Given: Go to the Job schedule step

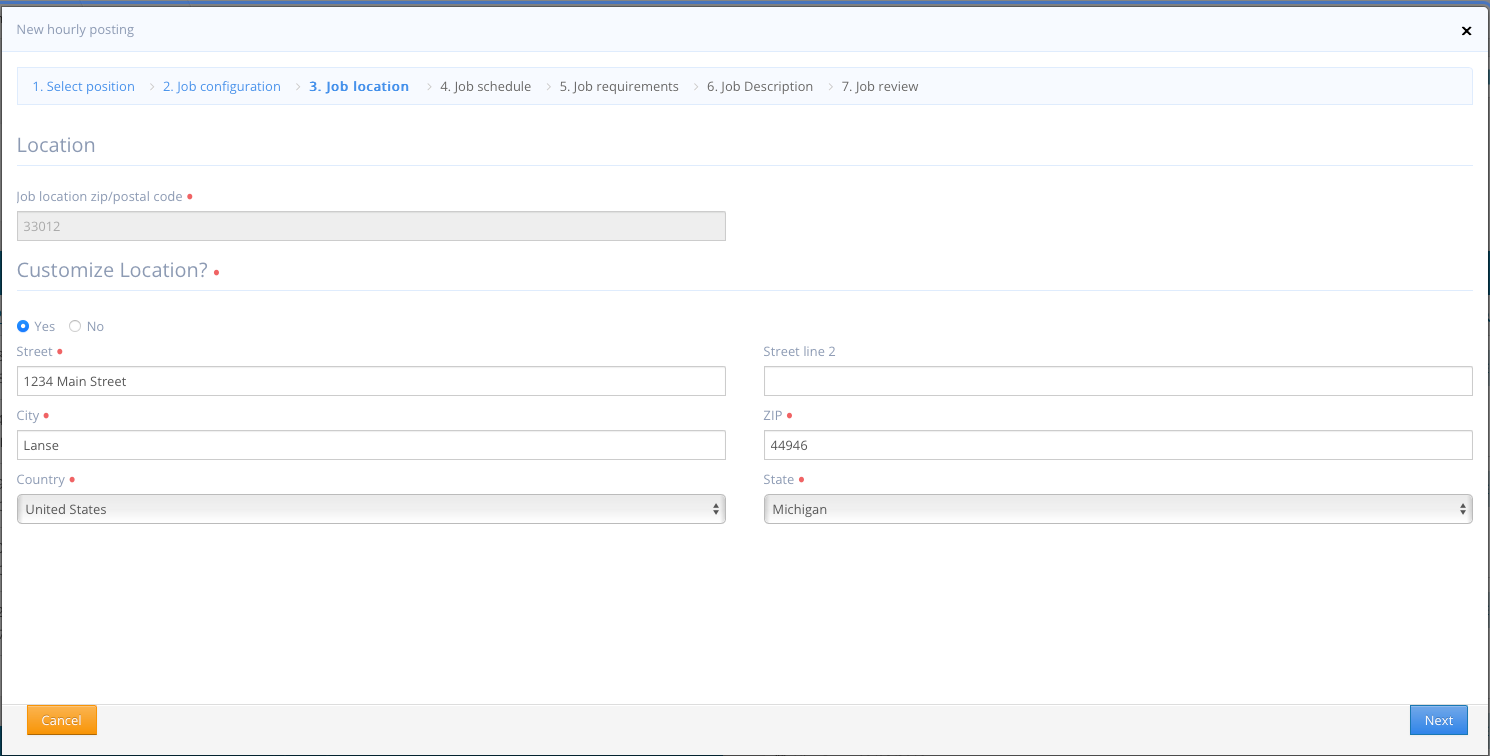Looking at the screenshot, I should click(486, 86).
